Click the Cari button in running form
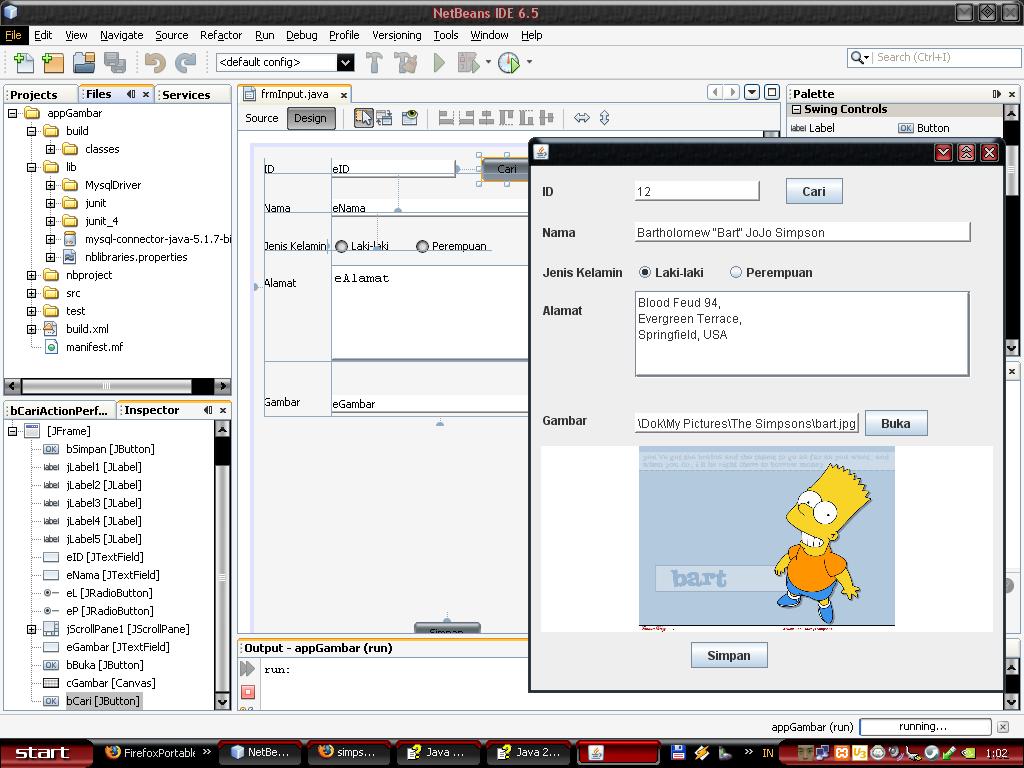Image resolution: width=1024 pixels, height=768 pixels. [814, 191]
